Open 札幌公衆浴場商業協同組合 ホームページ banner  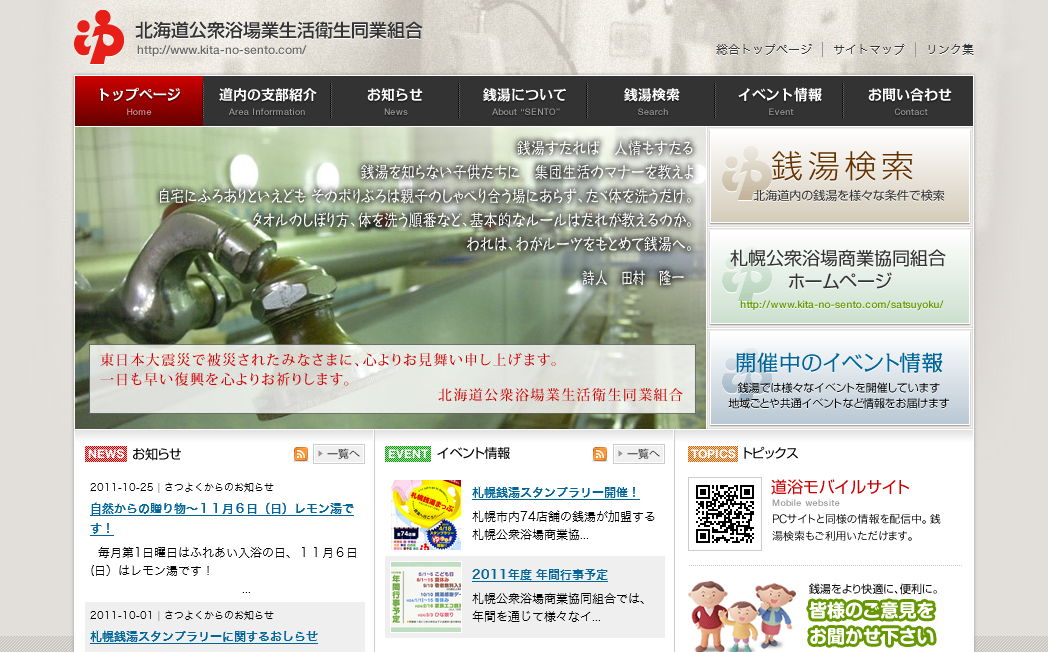point(839,278)
